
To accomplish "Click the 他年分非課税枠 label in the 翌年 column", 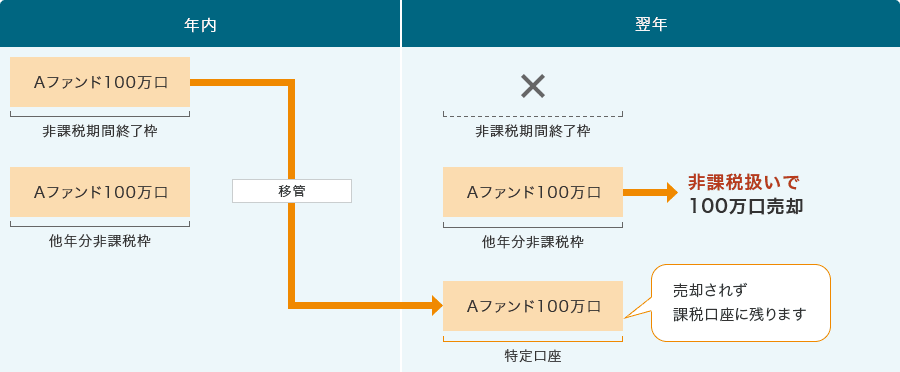I will pos(533,242).
